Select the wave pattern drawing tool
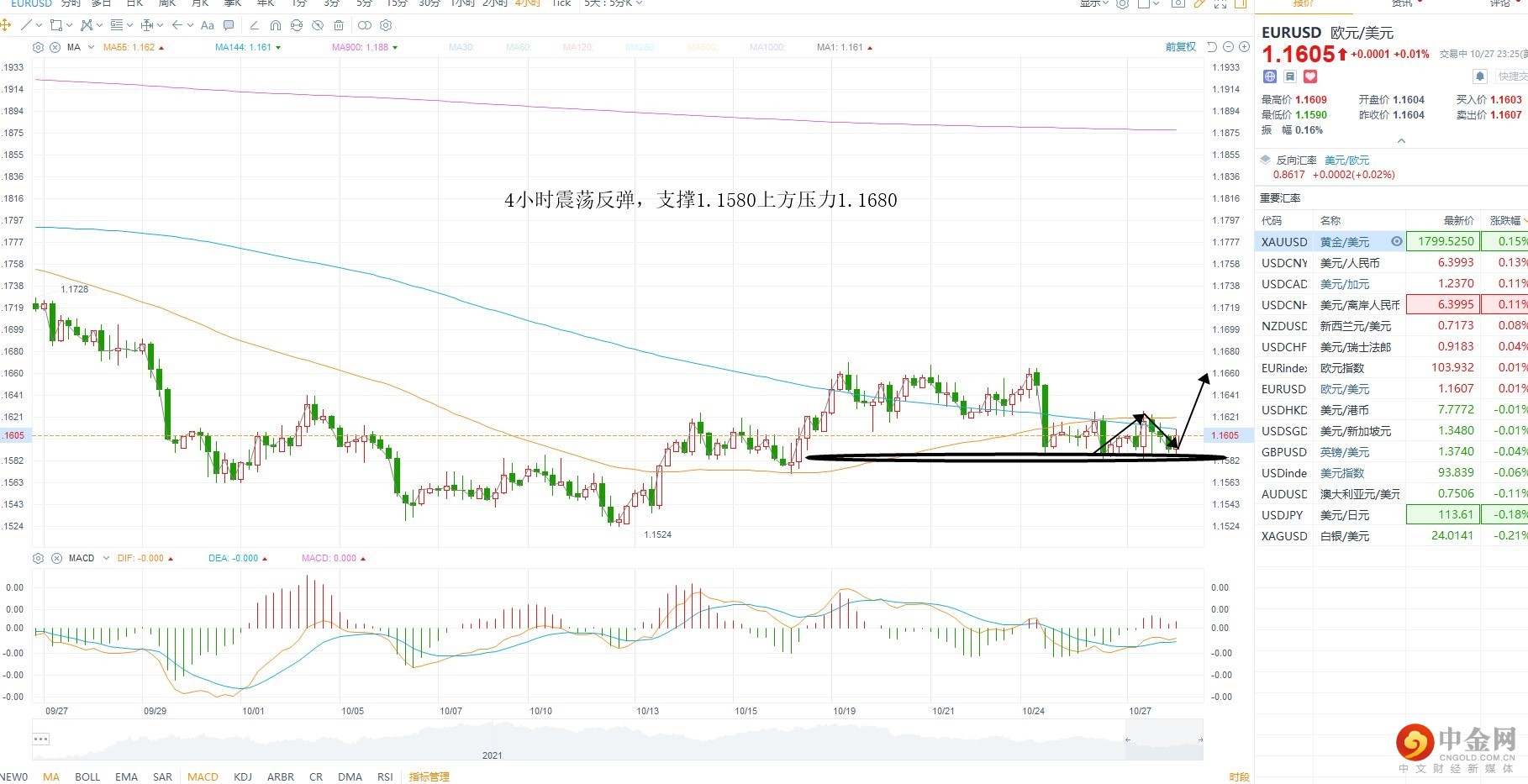 coord(86,25)
